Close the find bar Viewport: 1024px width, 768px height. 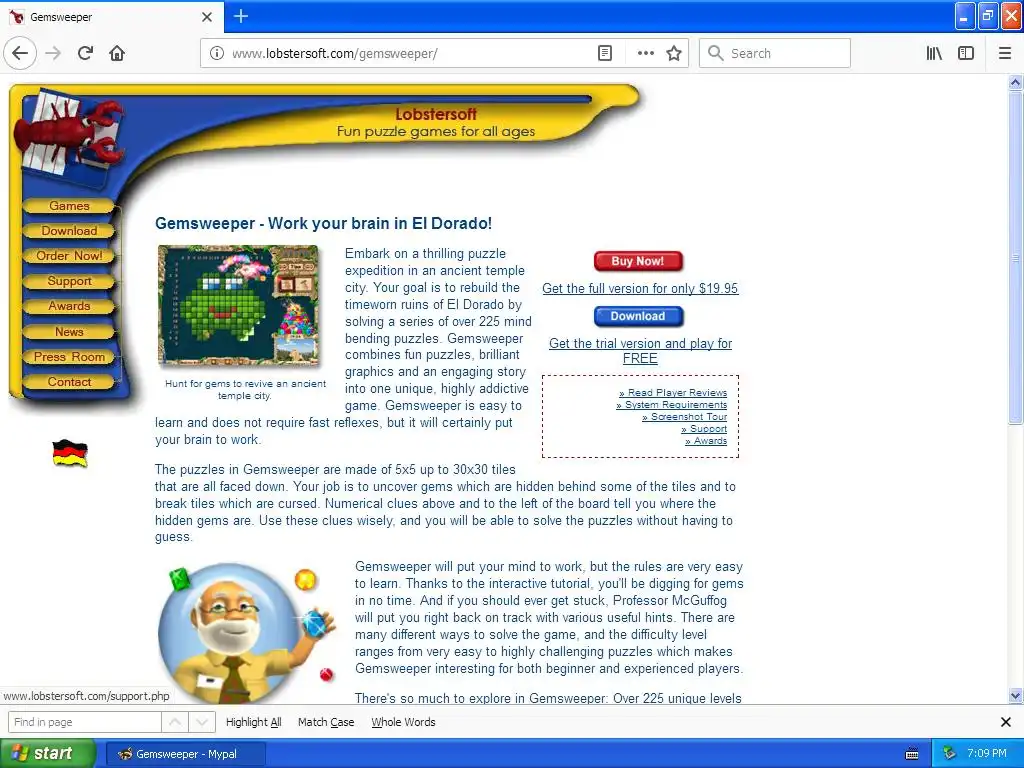click(1006, 722)
